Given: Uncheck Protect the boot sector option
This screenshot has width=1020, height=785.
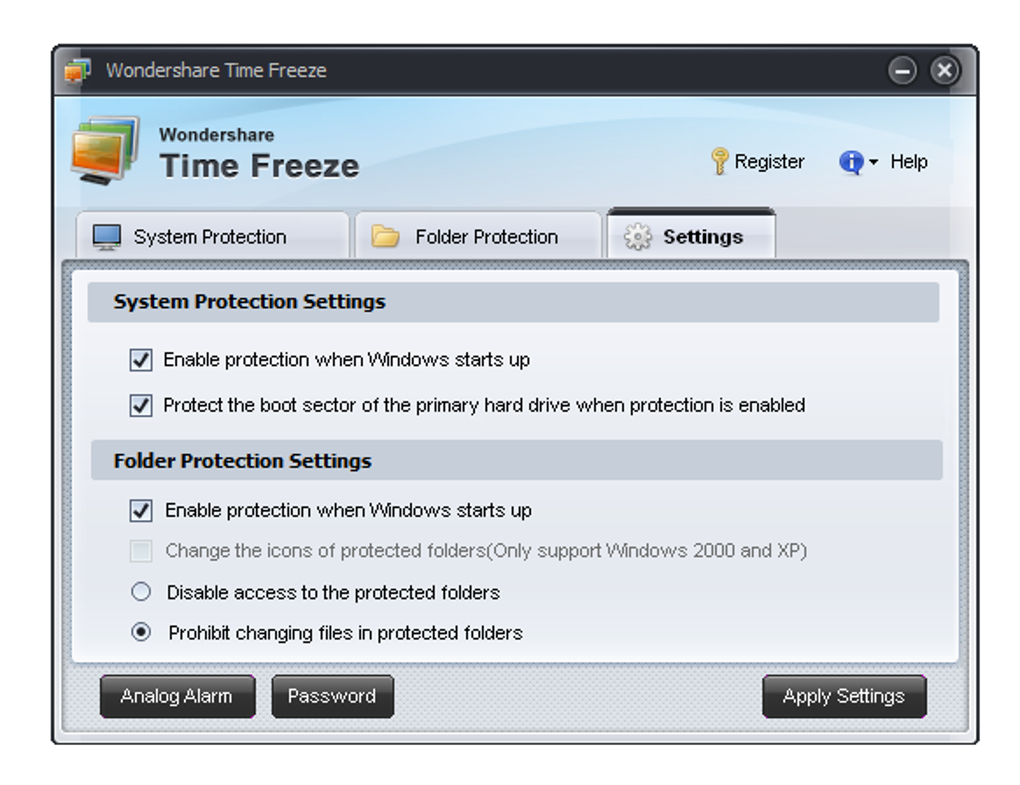Looking at the screenshot, I should pos(141,406).
